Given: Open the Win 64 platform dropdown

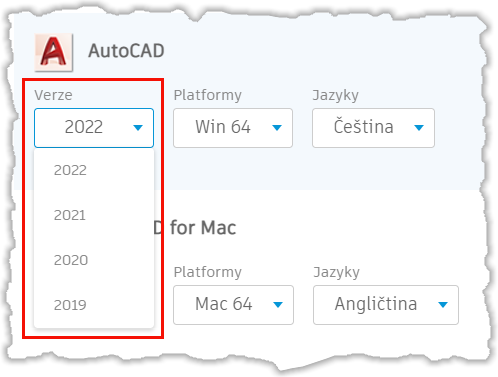Looking at the screenshot, I should tap(233, 128).
